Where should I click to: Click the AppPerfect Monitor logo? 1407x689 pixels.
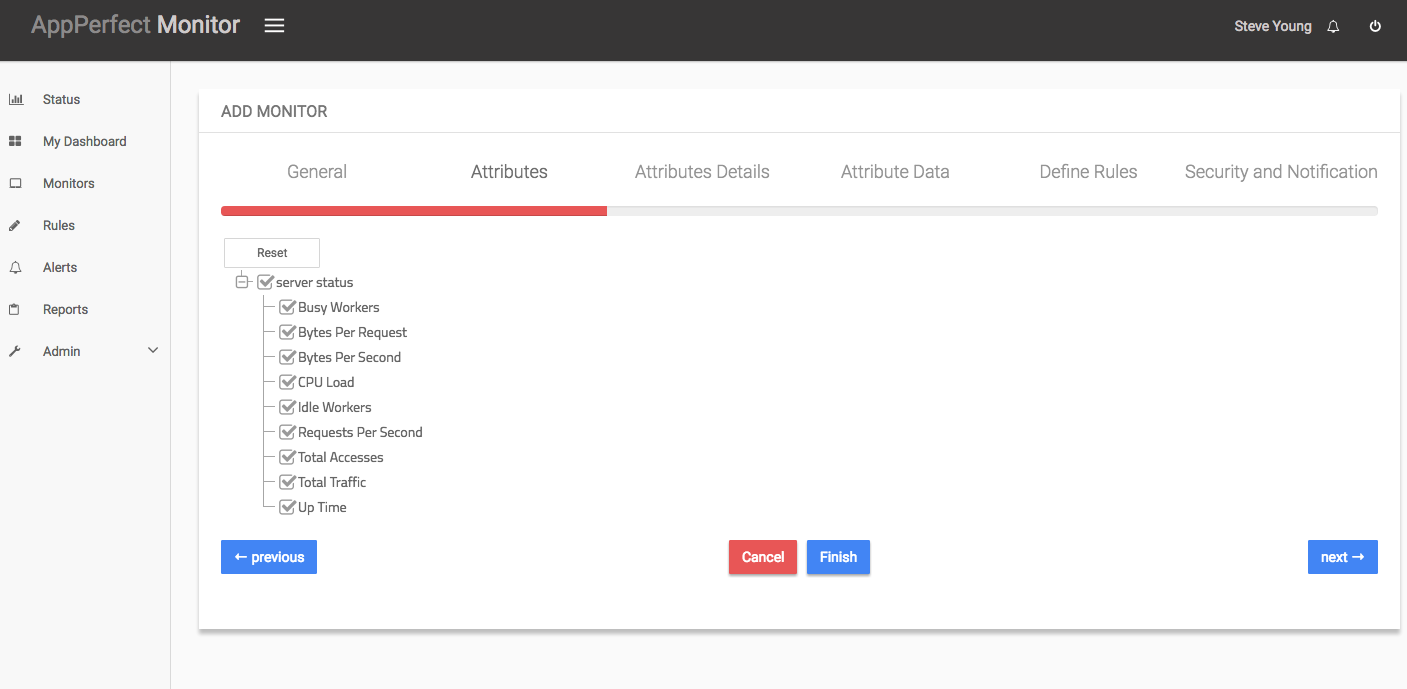(x=135, y=25)
